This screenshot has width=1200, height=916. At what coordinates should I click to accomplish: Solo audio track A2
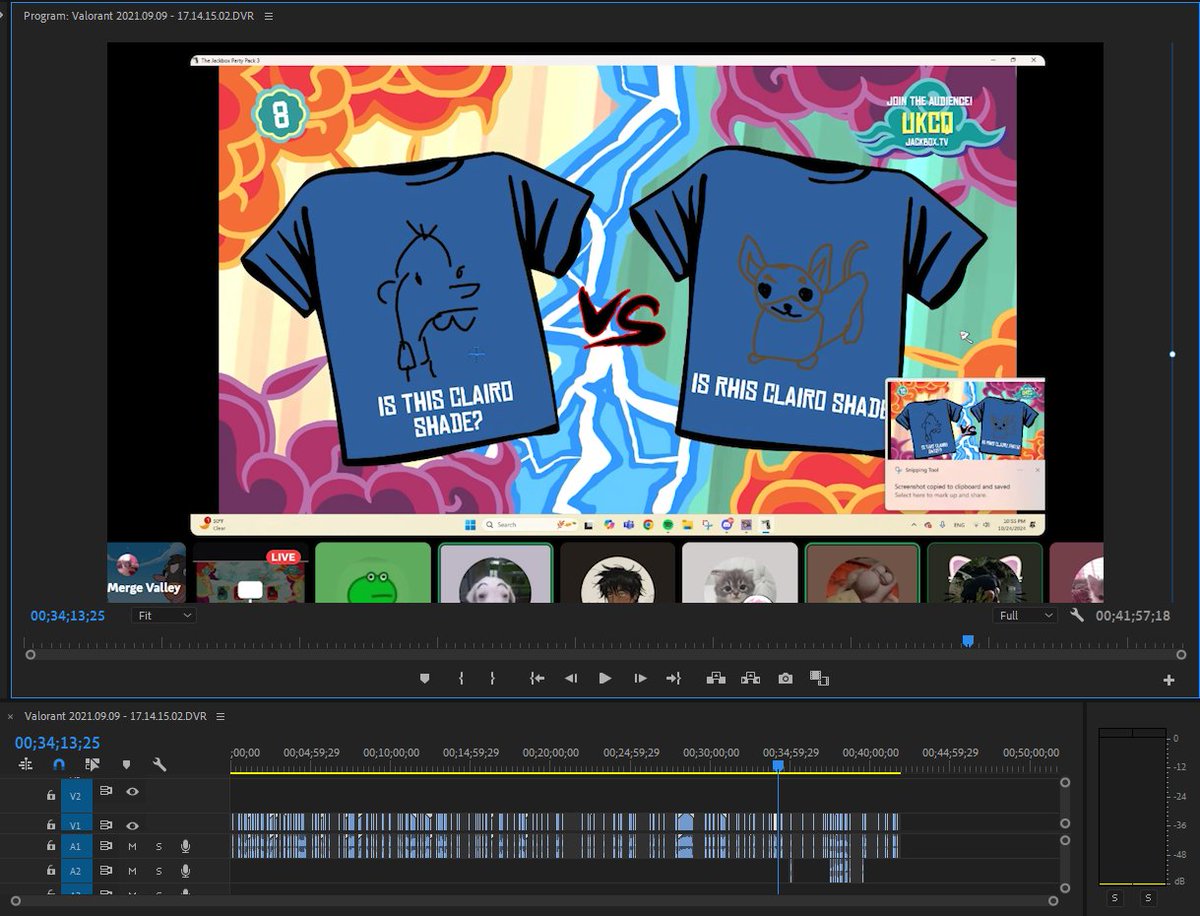click(x=158, y=871)
